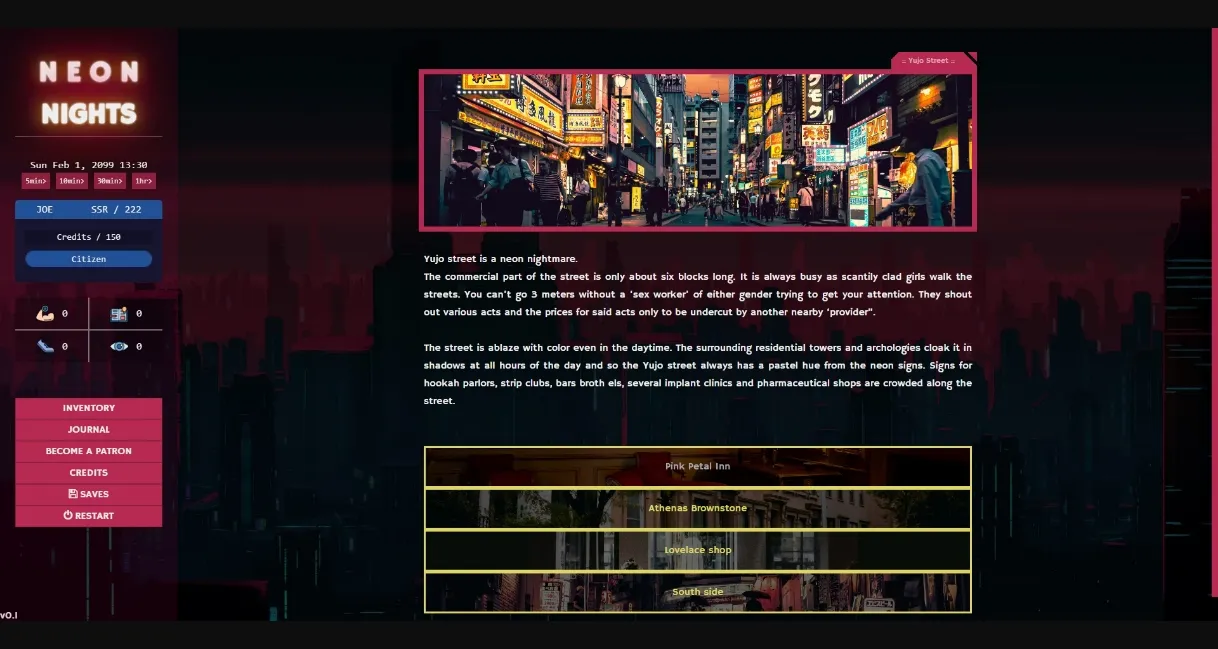
Task: Click the NEON NIGHTS logo
Action: (x=87, y=90)
